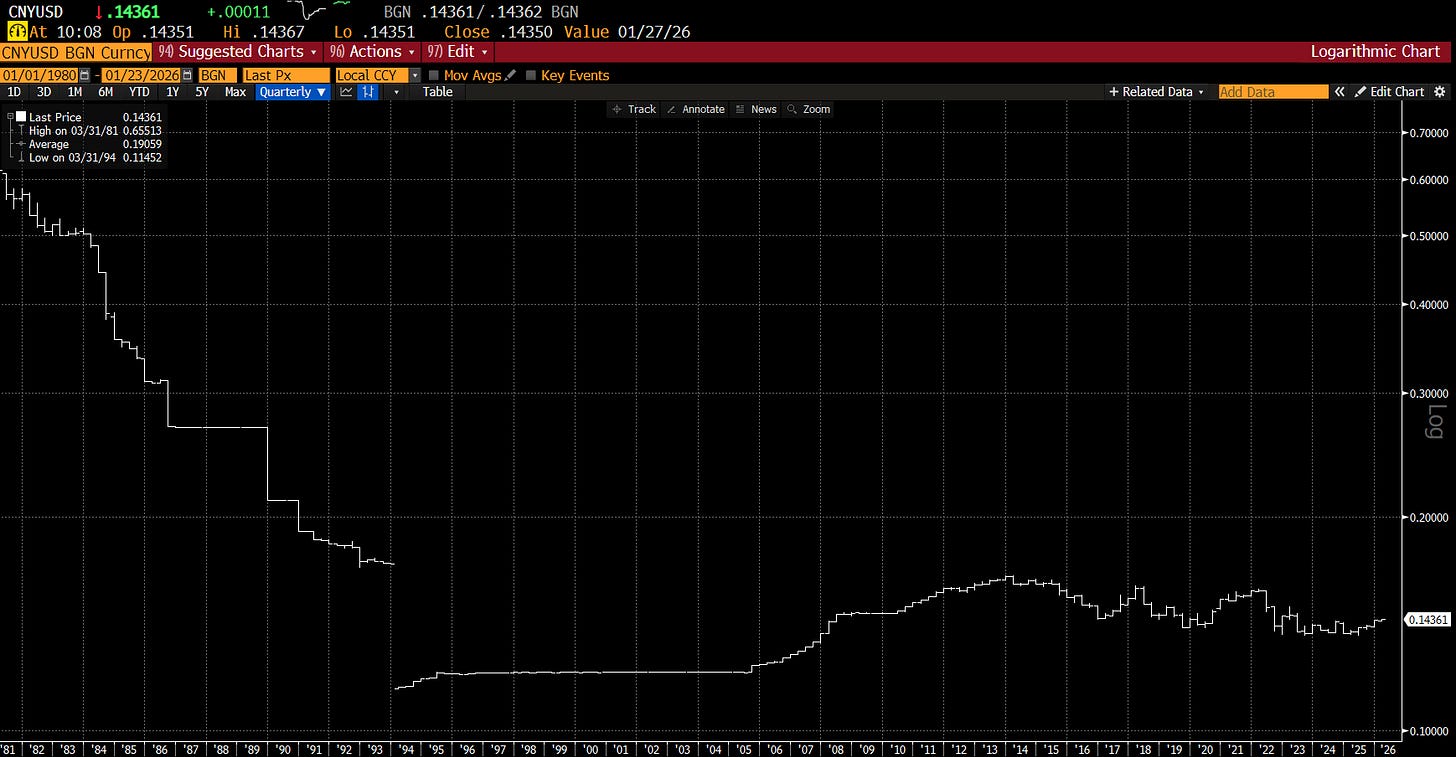
Task: Click the Mov Avgs pencil edit icon
Action: (x=511, y=75)
